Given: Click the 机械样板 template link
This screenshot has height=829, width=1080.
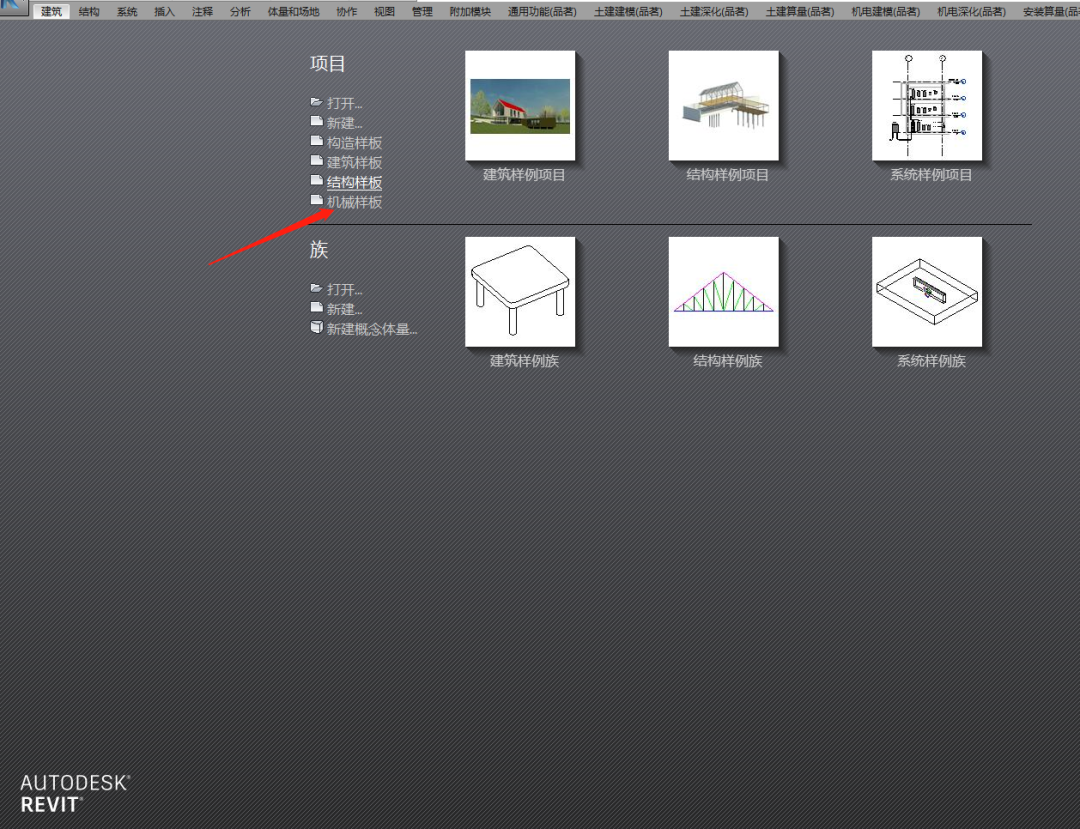Looking at the screenshot, I should (354, 202).
